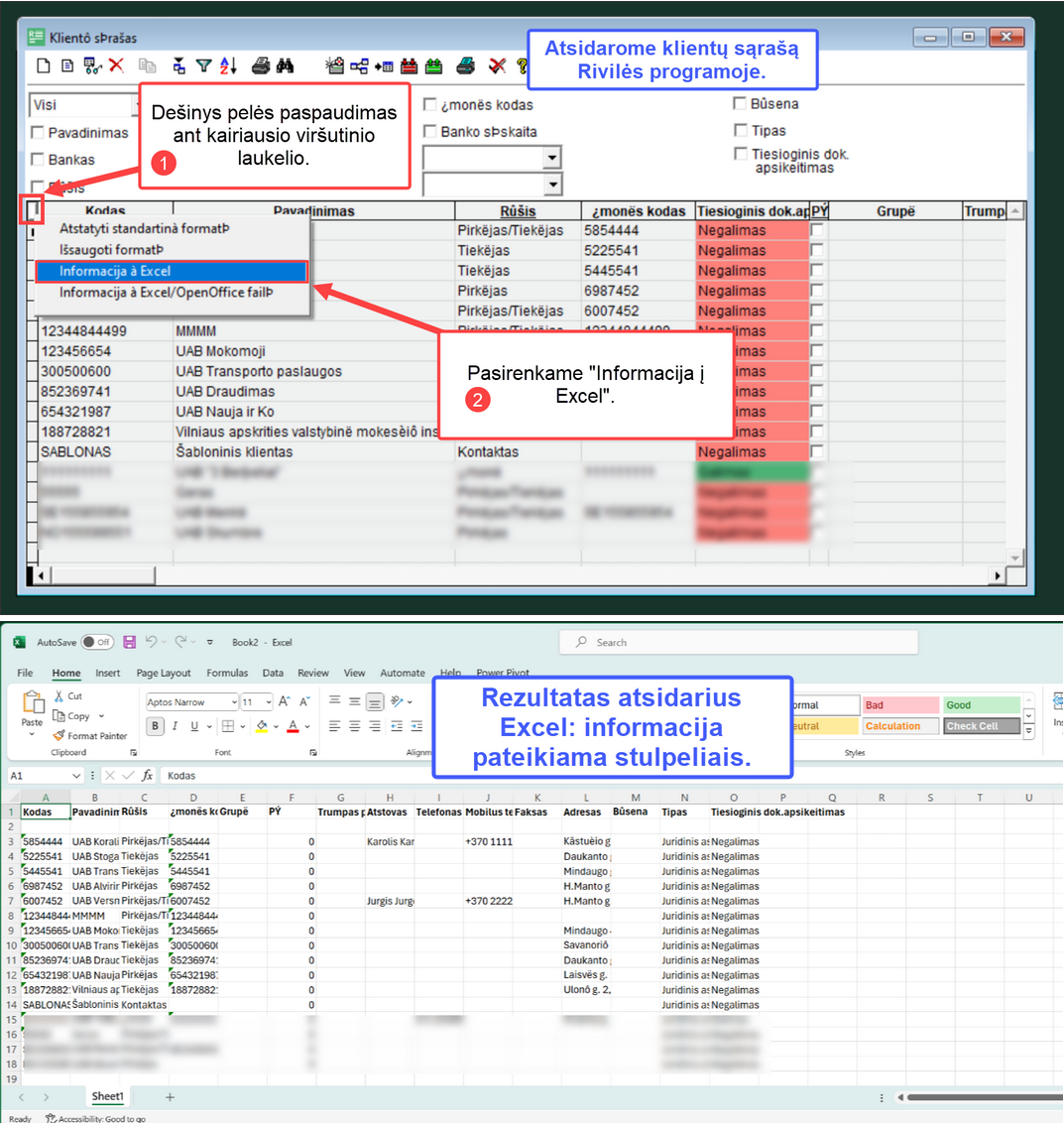Click the Copy button in Excel ribbon
The height and width of the screenshot is (1126, 1064).
[71, 716]
